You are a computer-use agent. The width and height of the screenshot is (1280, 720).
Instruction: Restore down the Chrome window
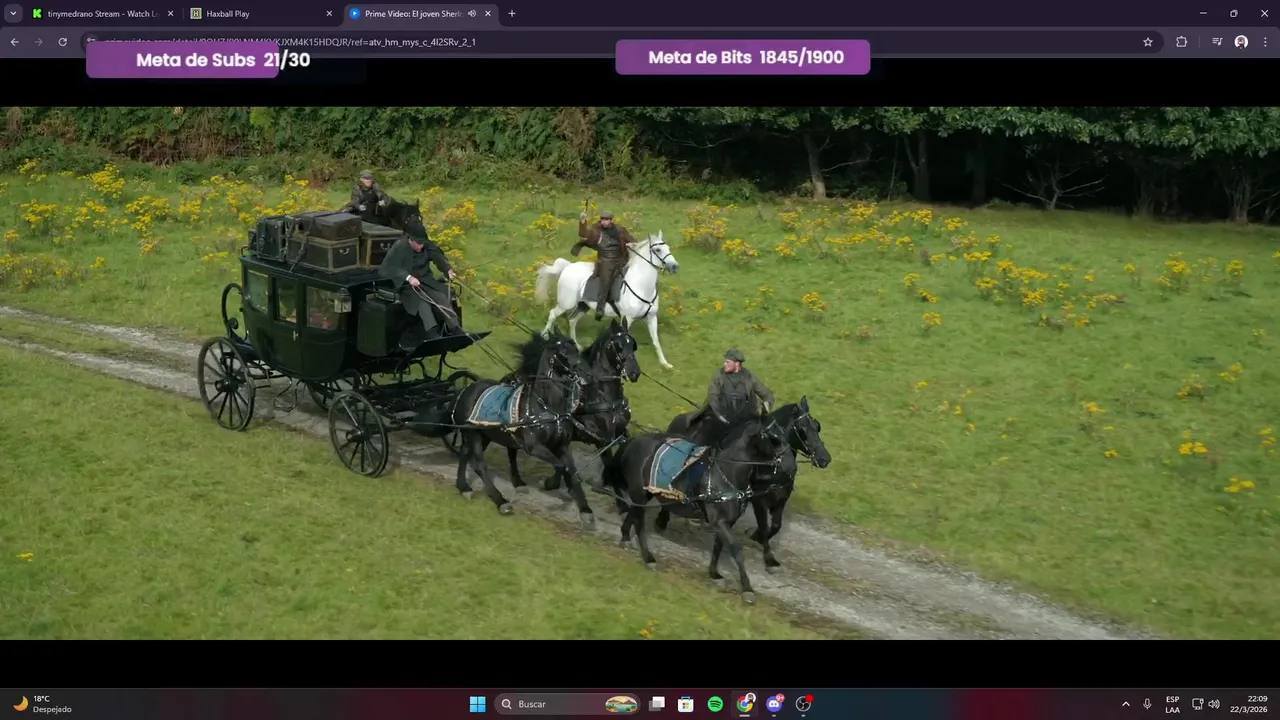[x=1234, y=13]
